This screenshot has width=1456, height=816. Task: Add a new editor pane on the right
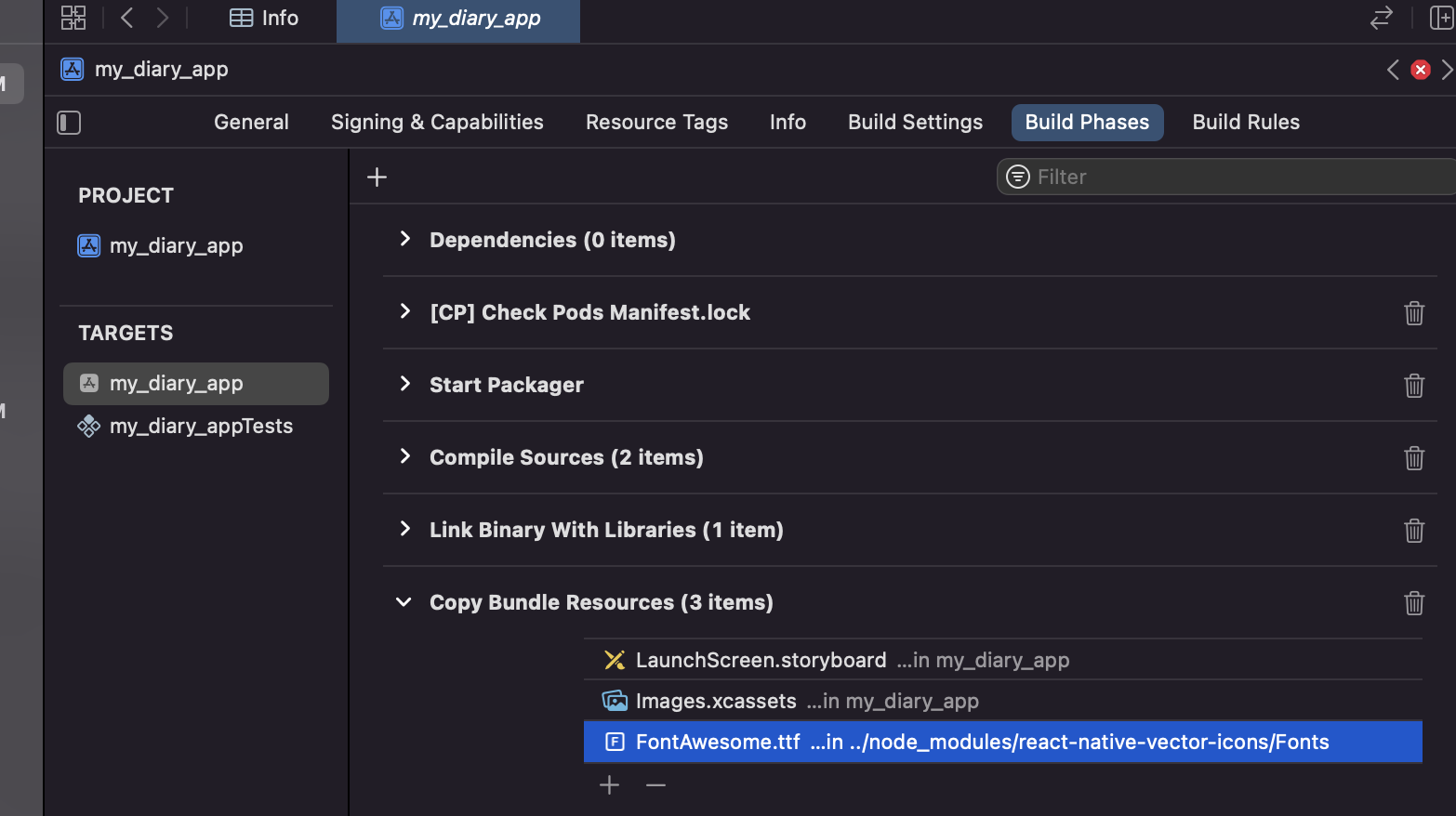pos(1441,18)
